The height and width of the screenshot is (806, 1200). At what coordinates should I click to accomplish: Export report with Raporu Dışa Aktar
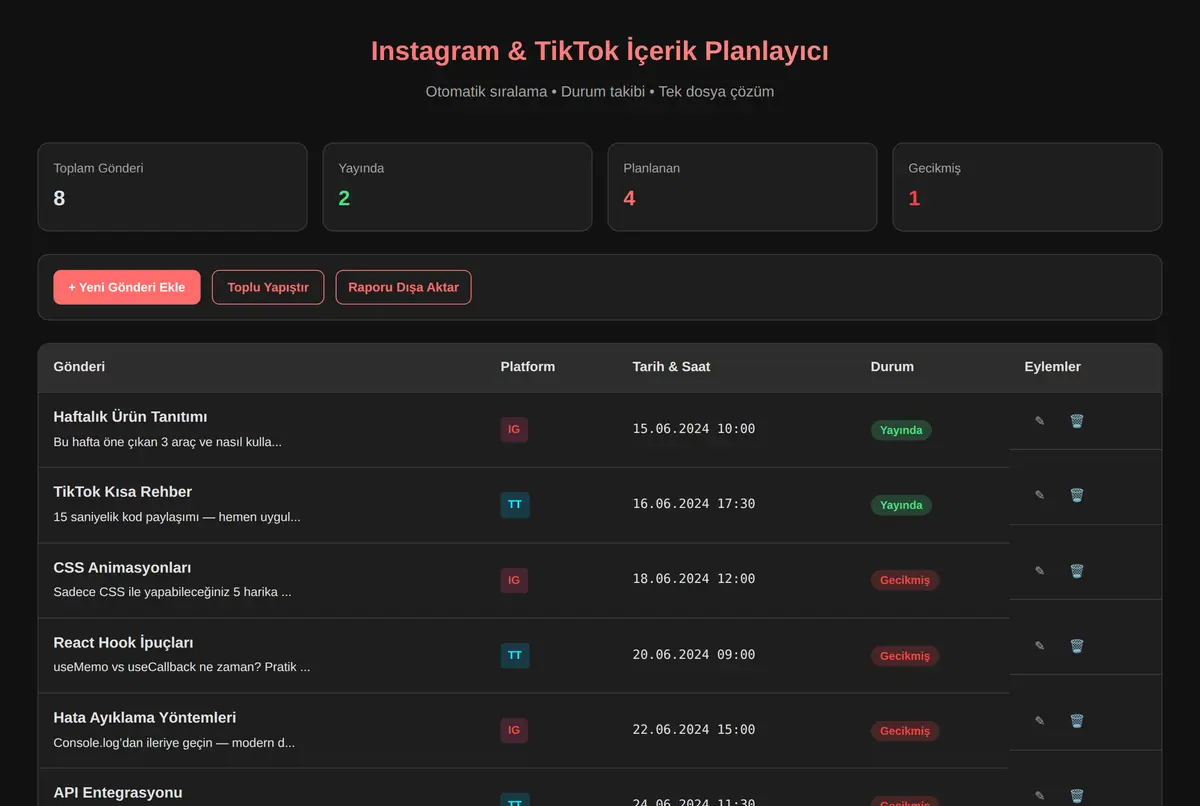click(403, 287)
